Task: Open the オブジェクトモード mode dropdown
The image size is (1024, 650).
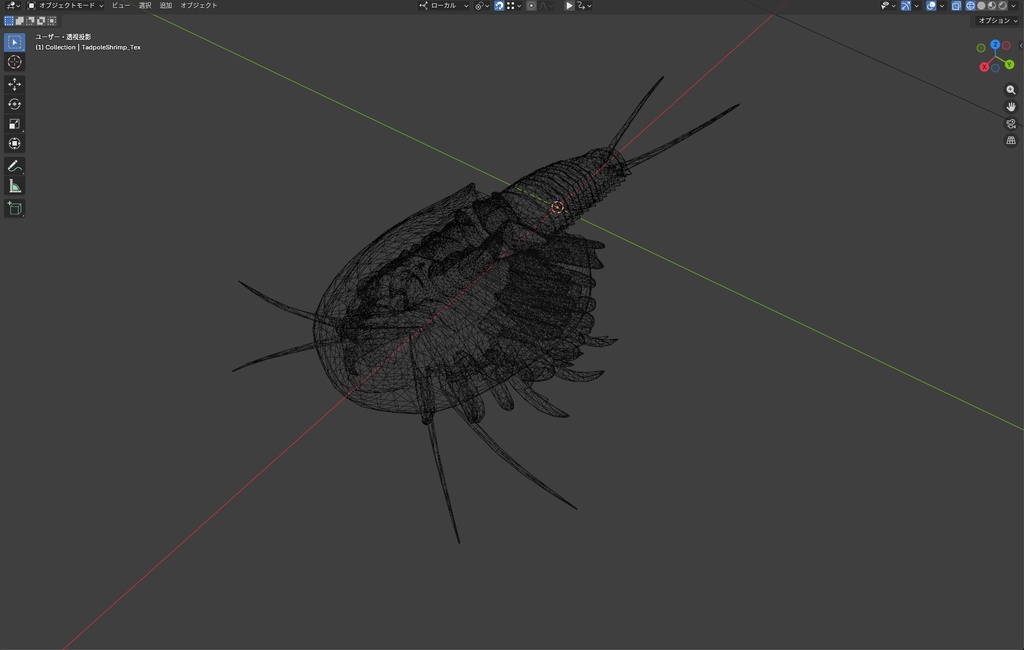Action: click(65, 5)
